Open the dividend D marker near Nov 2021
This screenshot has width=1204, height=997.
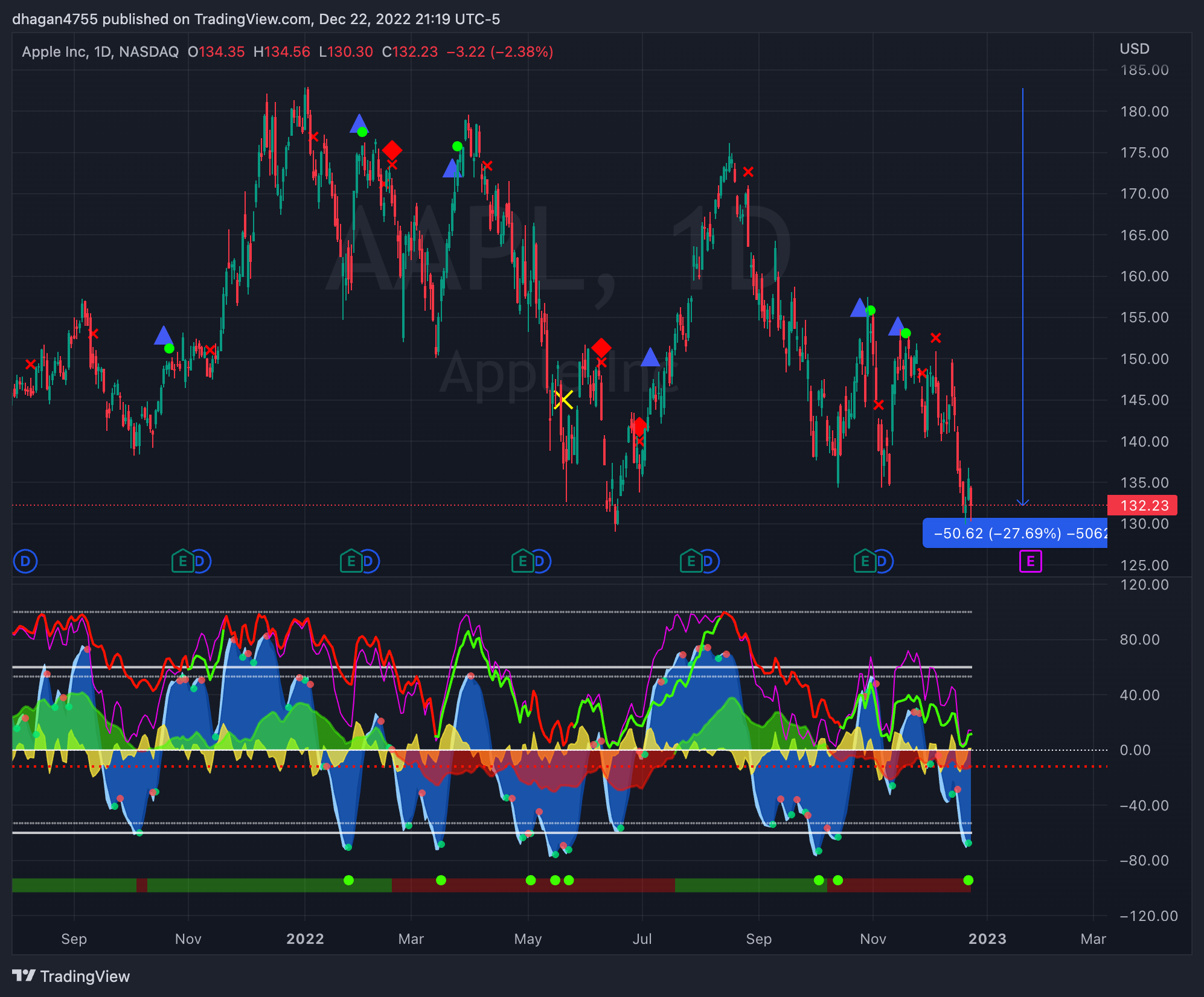point(200,562)
